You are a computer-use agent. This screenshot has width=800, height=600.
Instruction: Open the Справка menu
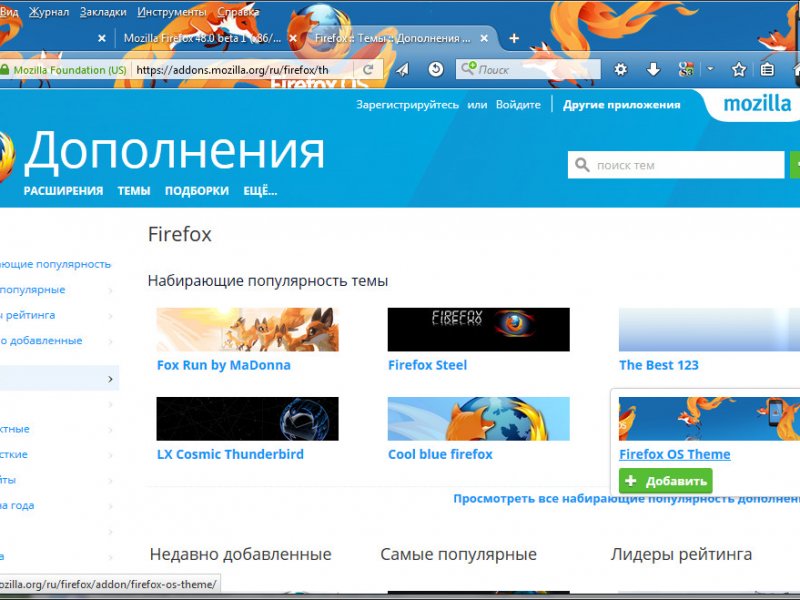(238, 12)
